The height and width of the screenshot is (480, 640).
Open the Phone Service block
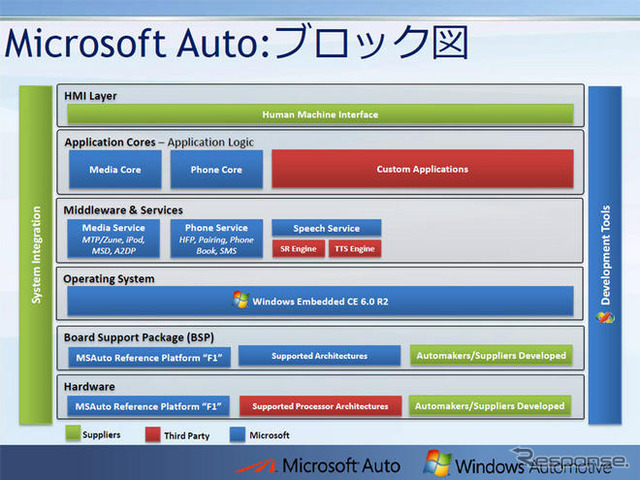point(216,239)
